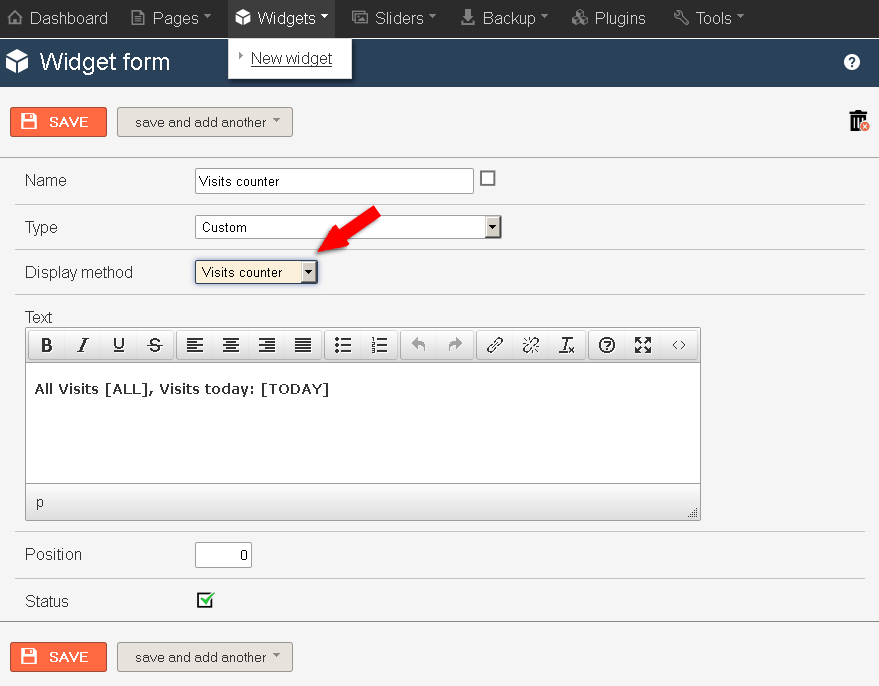This screenshot has width=879, height=686.
Task: Center-align text in the editor
Action: [x=231, y=345]
